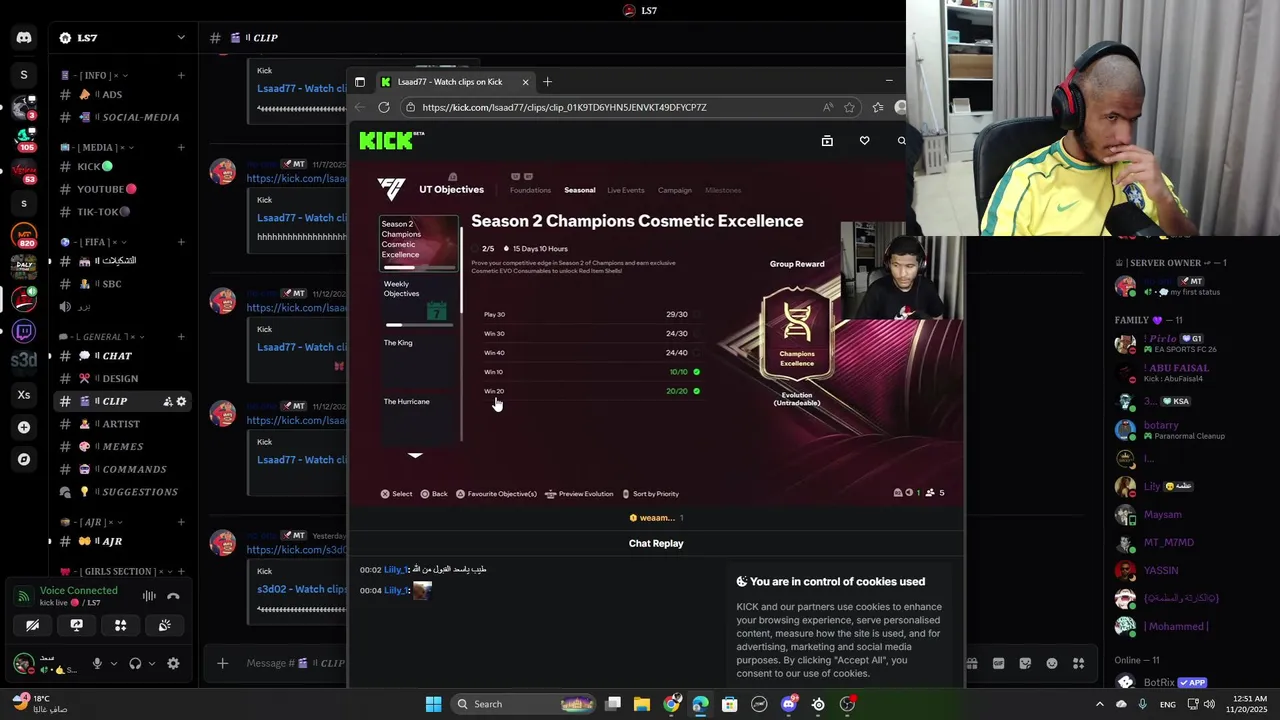
Task: Click the Chat Replay heading
Action: [656, 543]
